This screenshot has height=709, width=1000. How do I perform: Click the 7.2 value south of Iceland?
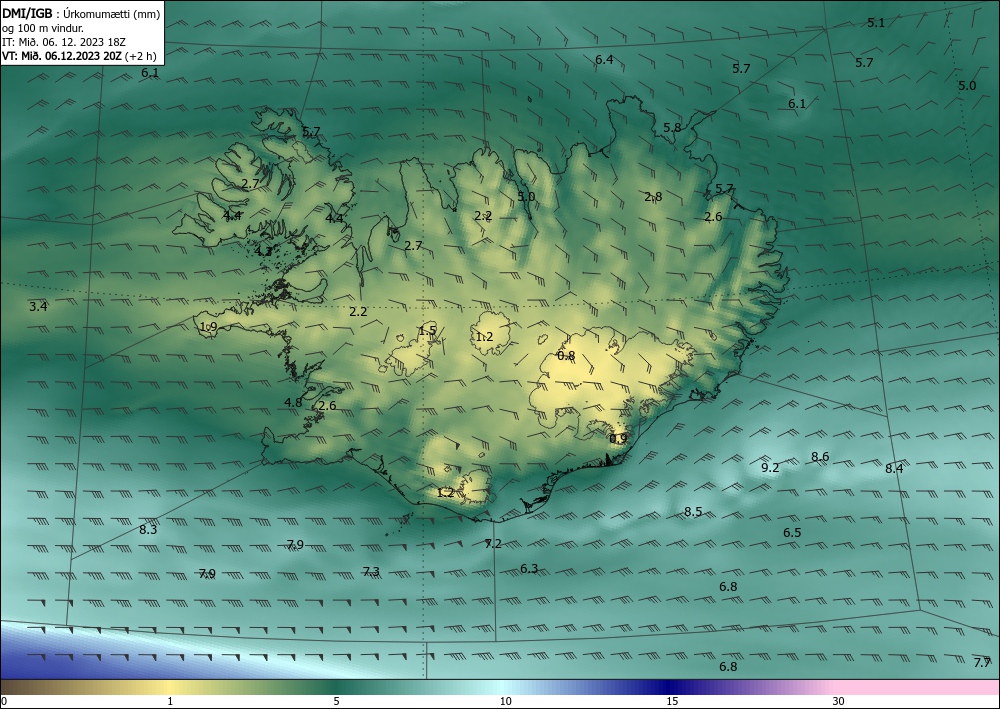click(493, 544)
